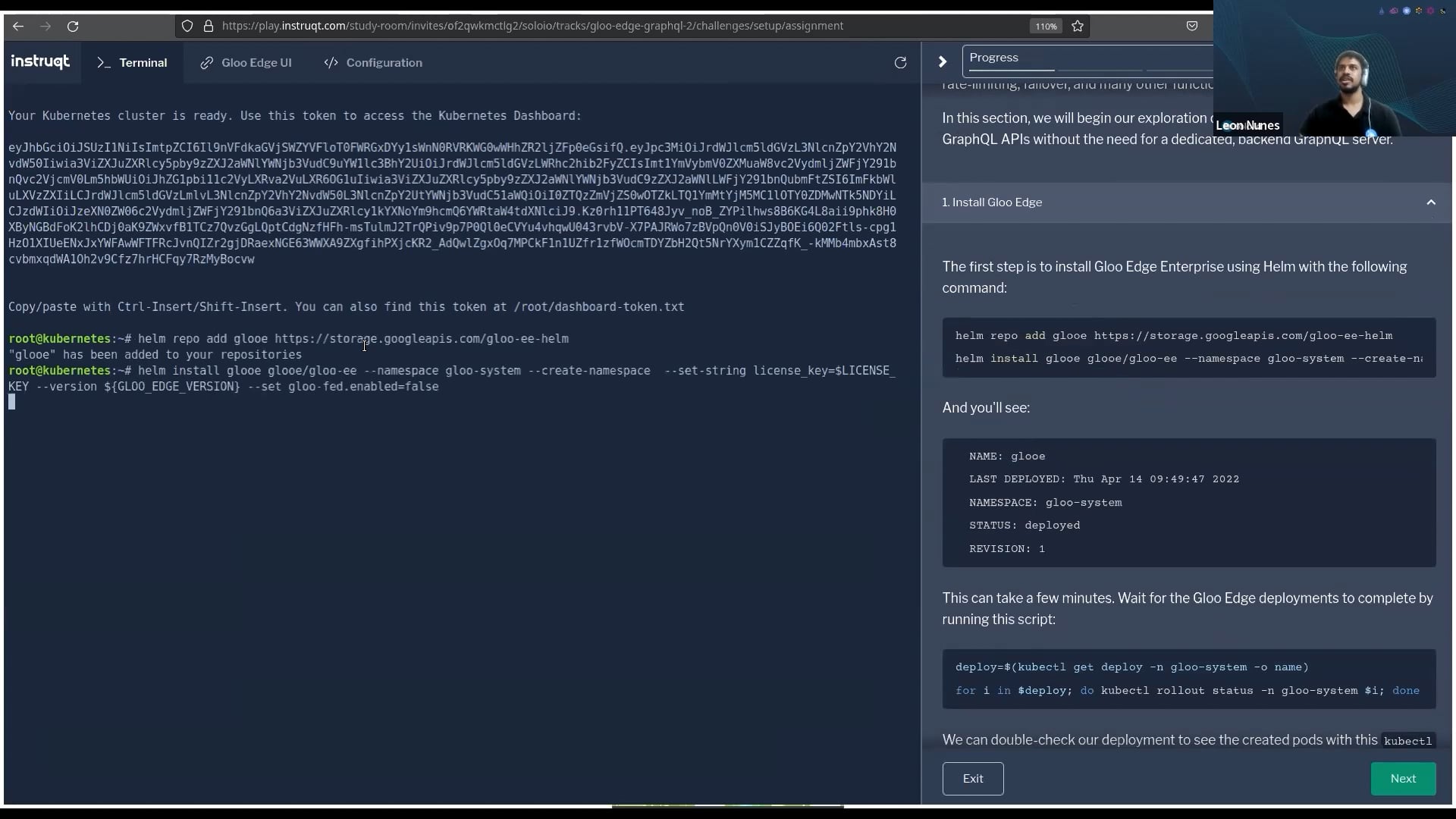Click the browser URL address field
The height and width of the screenshot is (819, 1456).
coord(531,26)
